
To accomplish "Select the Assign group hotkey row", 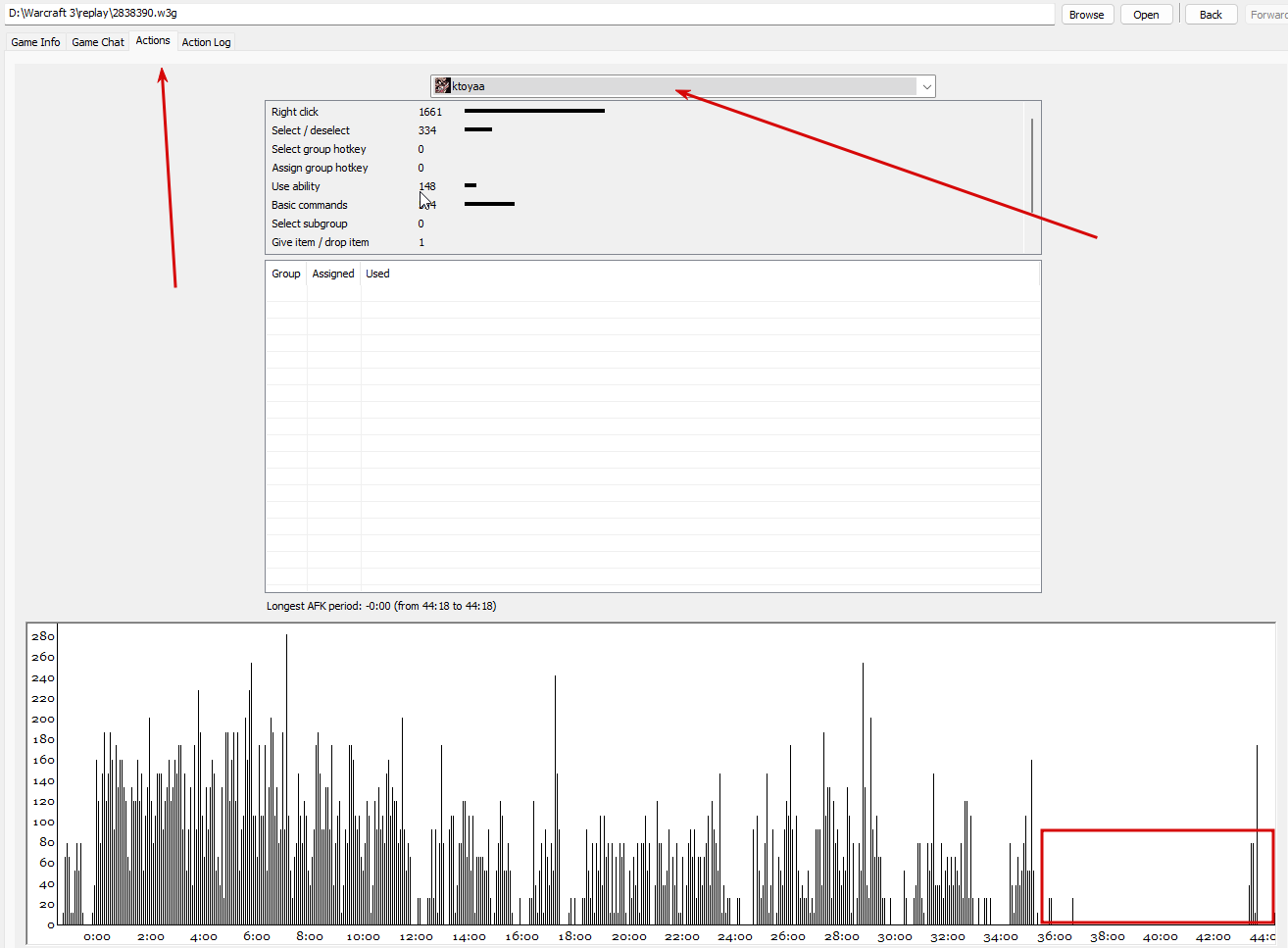I will point(644,168).
